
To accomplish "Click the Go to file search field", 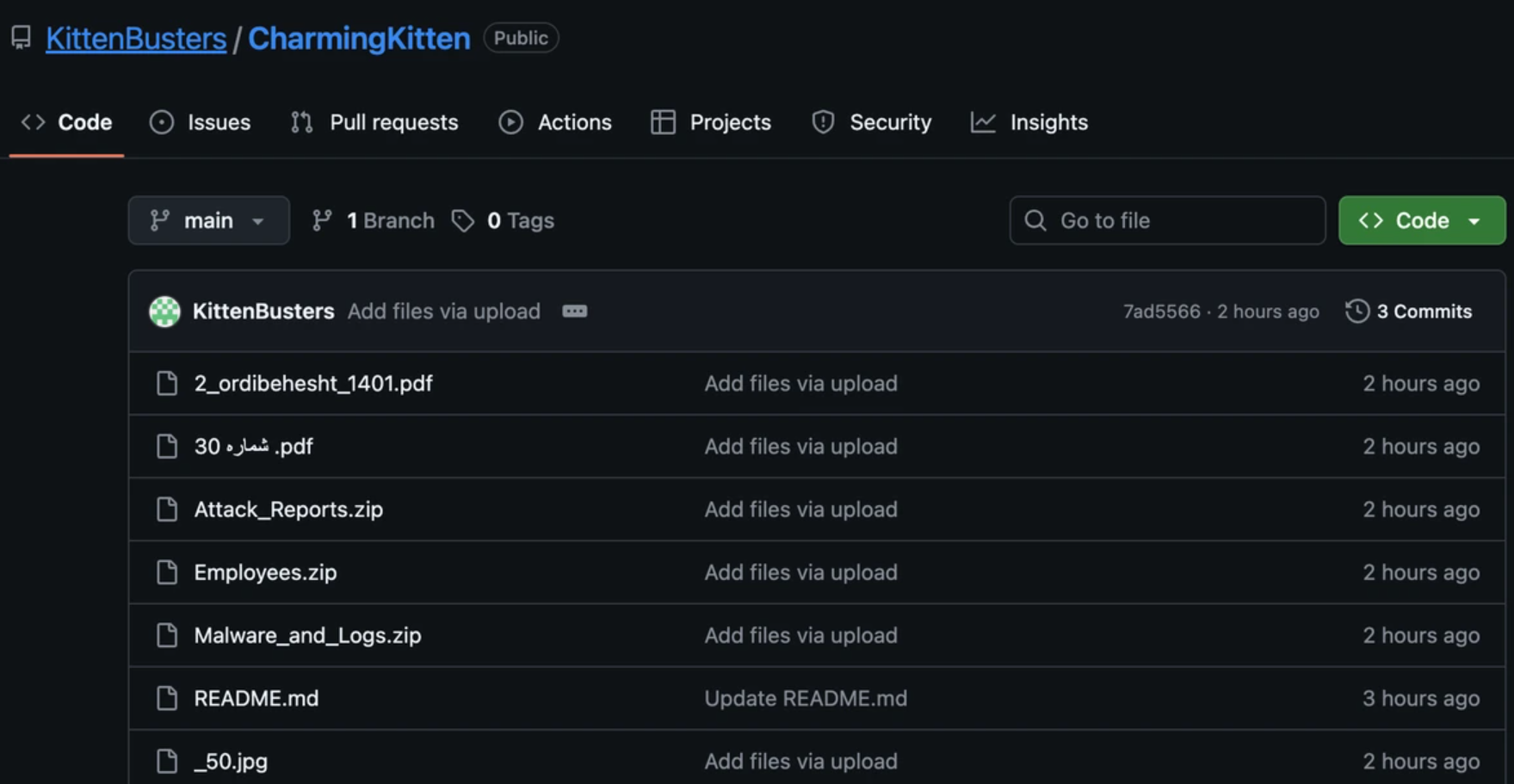I will (1167, 221).
